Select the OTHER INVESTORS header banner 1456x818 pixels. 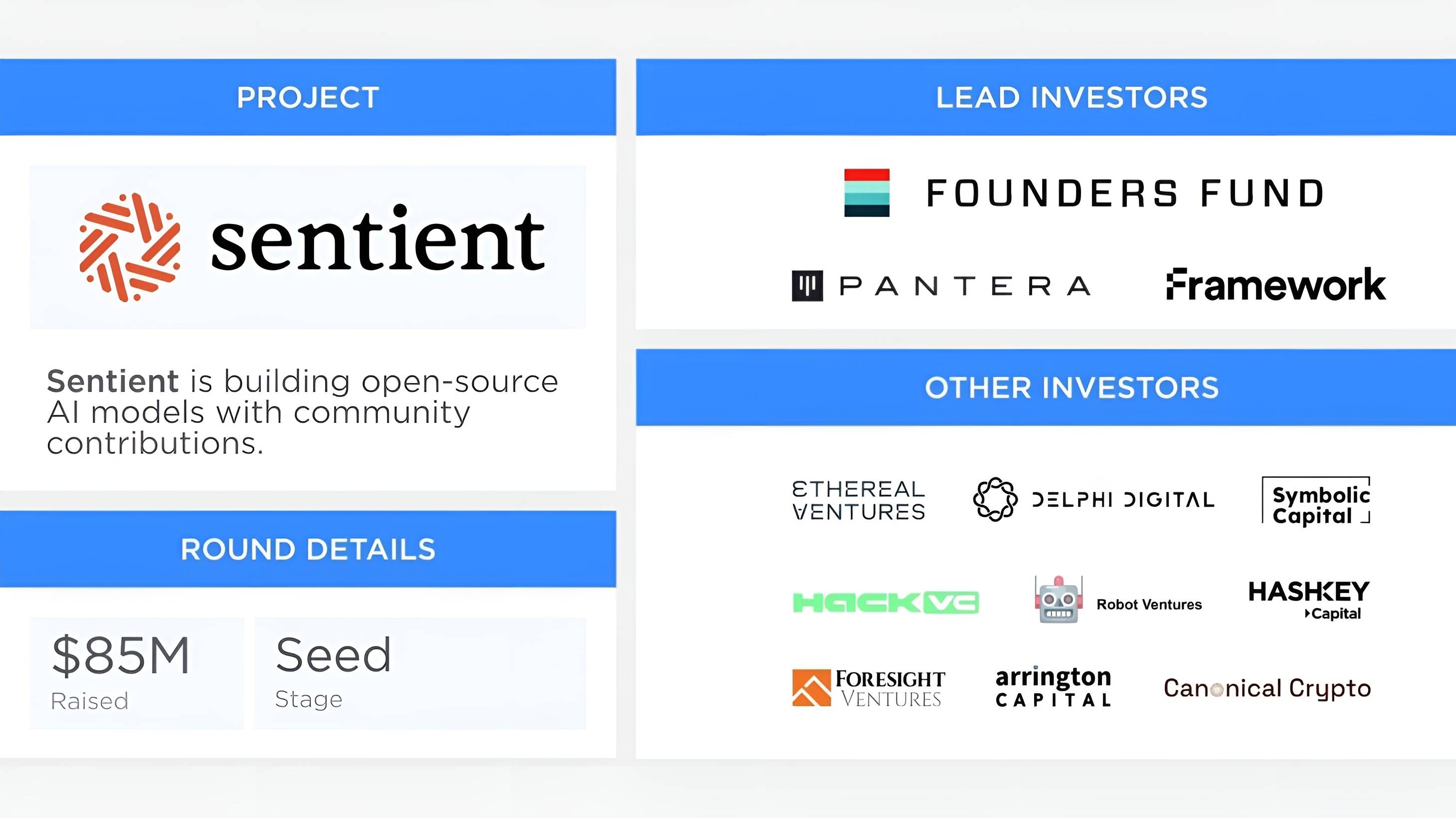click(x=1046, y=387)
